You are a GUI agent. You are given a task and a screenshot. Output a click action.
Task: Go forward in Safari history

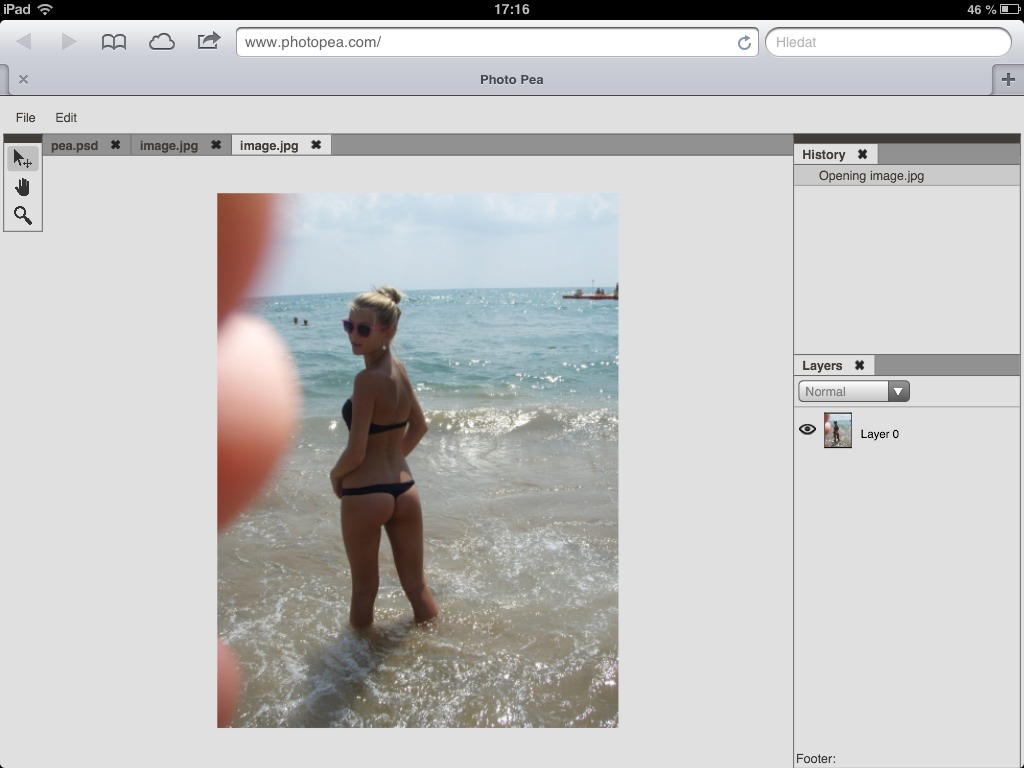click(x=69, y=42)
